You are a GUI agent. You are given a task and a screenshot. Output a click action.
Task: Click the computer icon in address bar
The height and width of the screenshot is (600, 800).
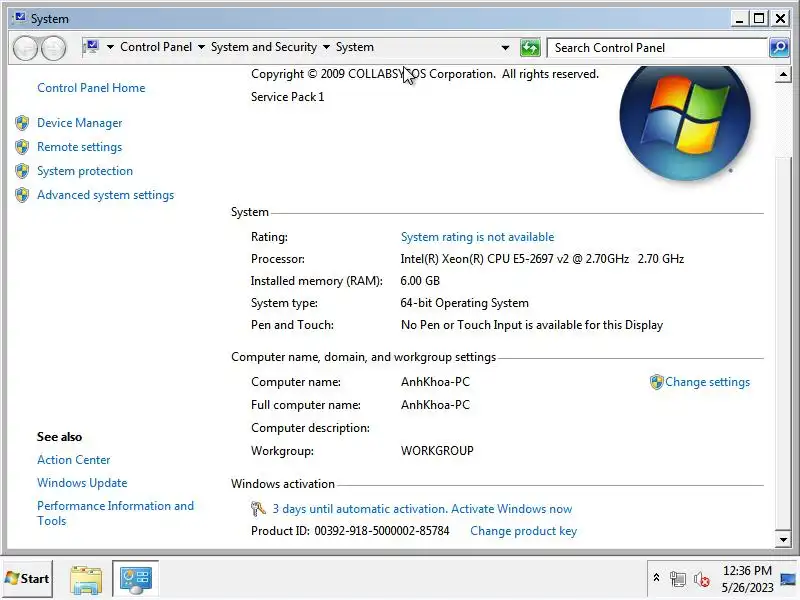click(x=91, y=47)
